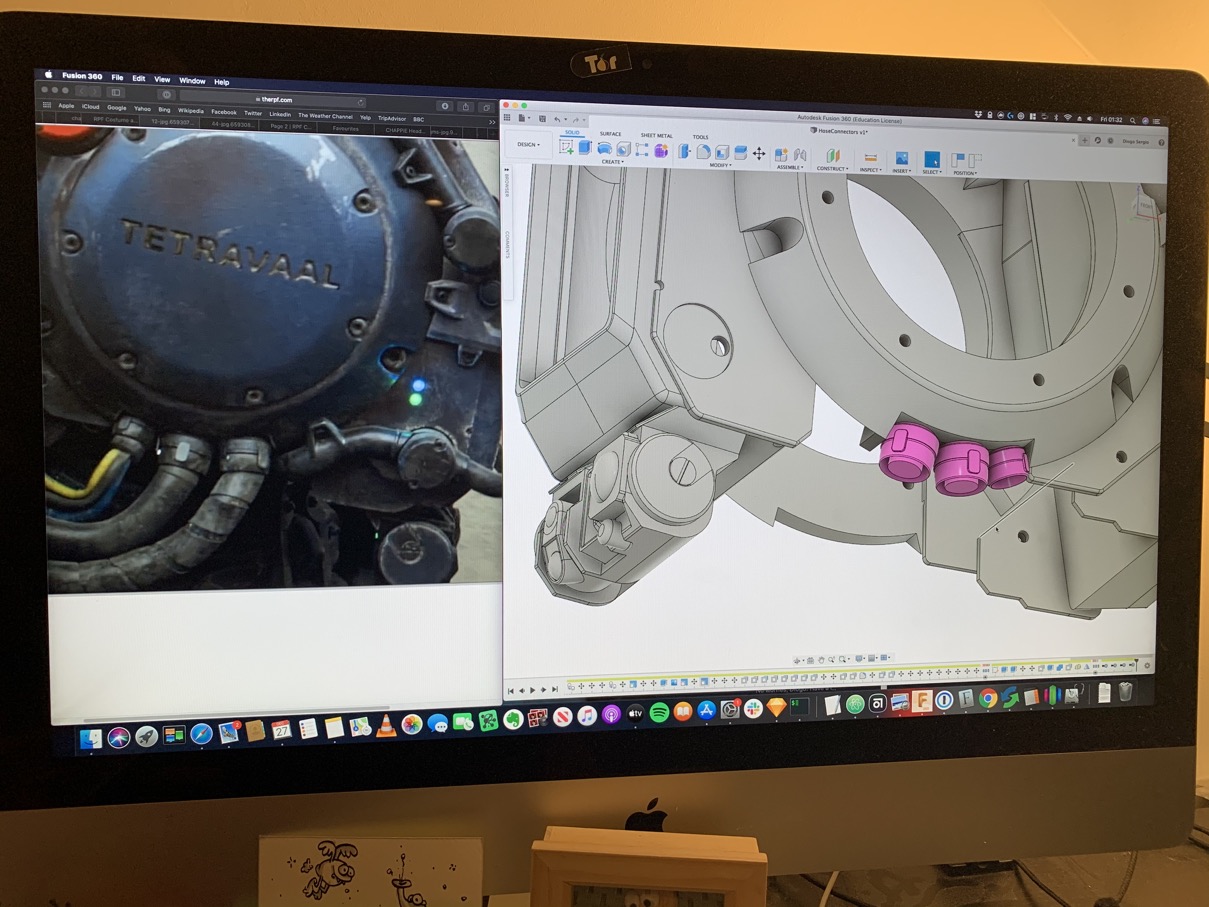
Task: Expand the Position dropdown menu
Action: coord(965,173)
